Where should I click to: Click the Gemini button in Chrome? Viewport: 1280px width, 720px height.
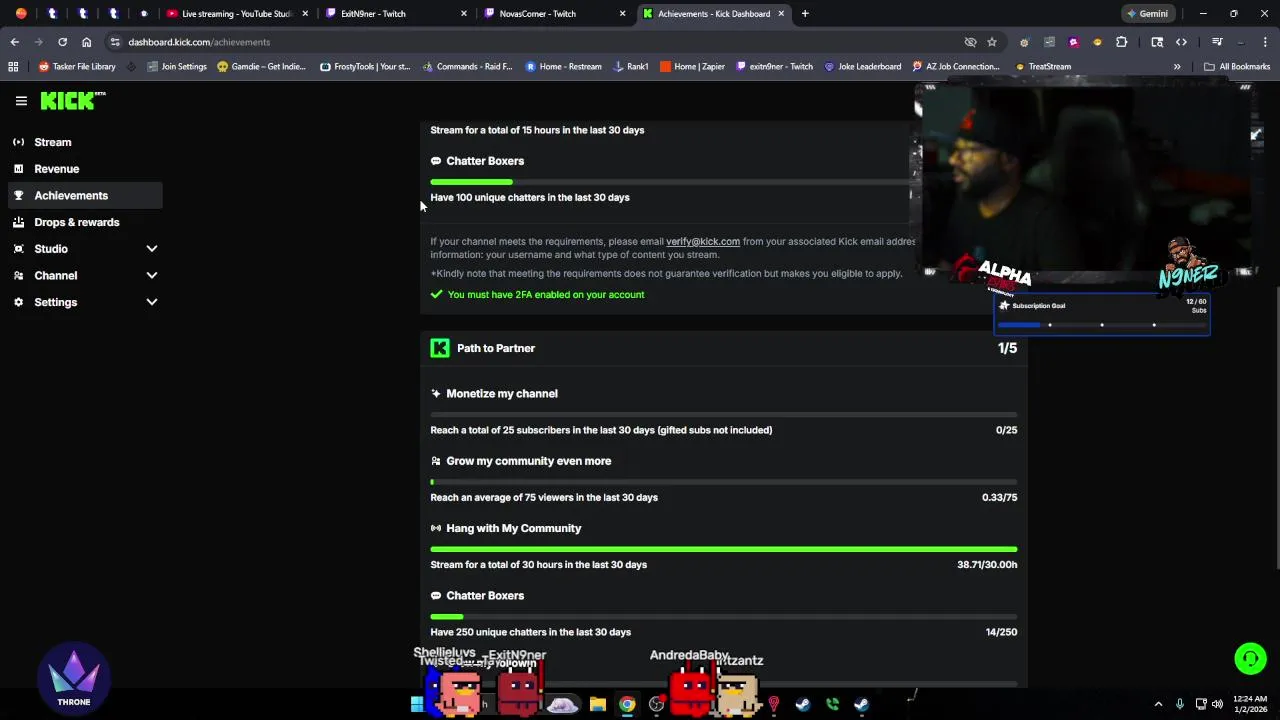point(1147,14)
